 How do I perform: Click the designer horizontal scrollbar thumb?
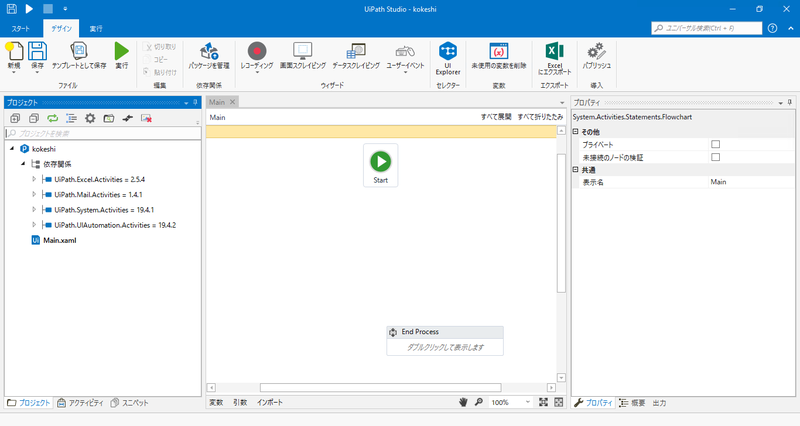pos(381,388)
